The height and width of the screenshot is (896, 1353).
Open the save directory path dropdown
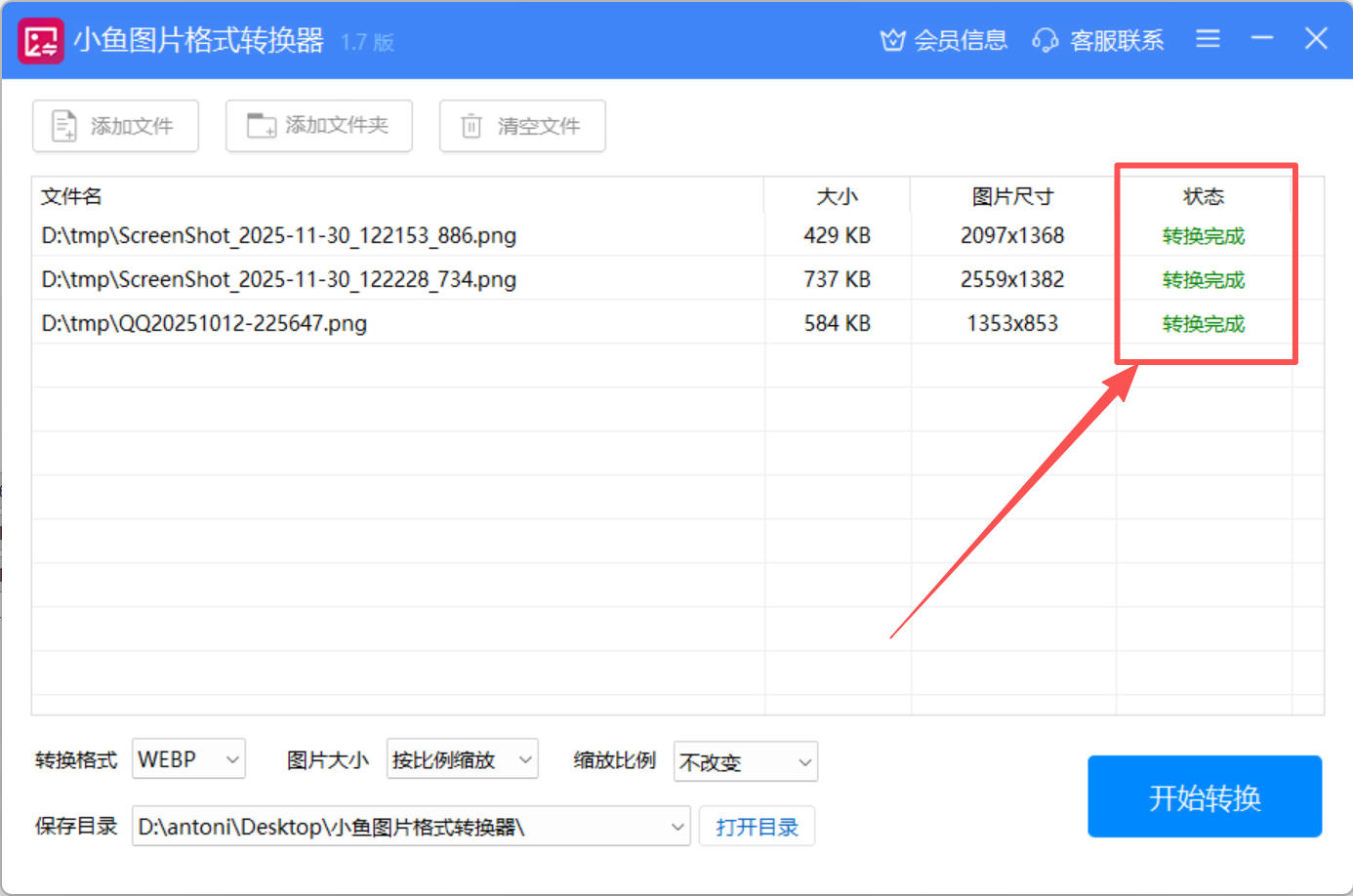[x=677, y=827]
